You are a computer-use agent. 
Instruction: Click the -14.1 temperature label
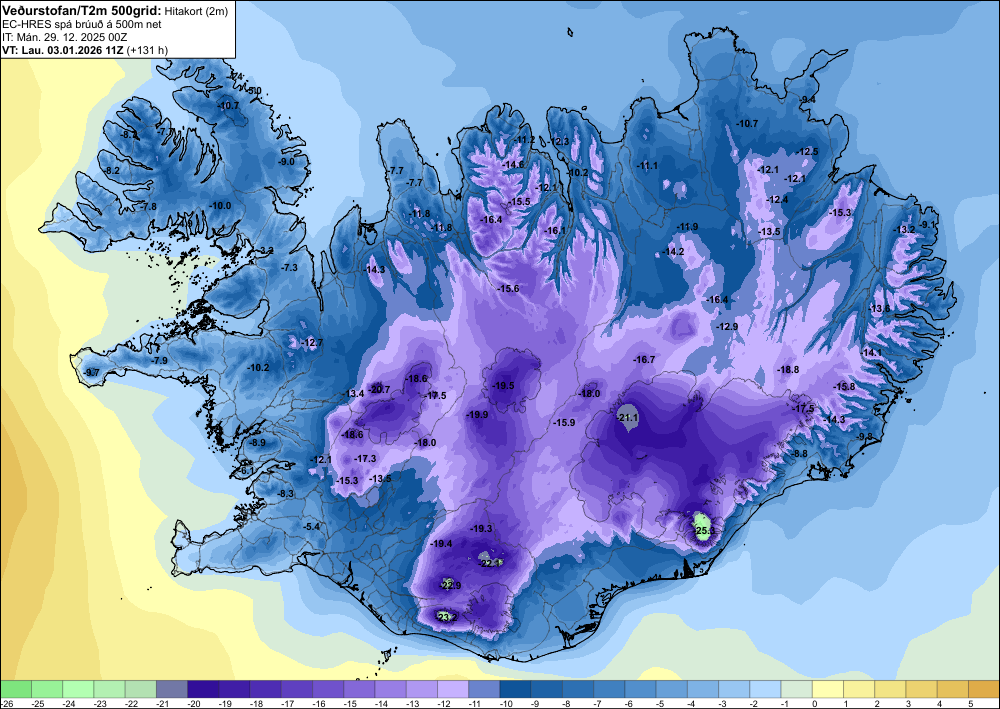click(871, 353)
